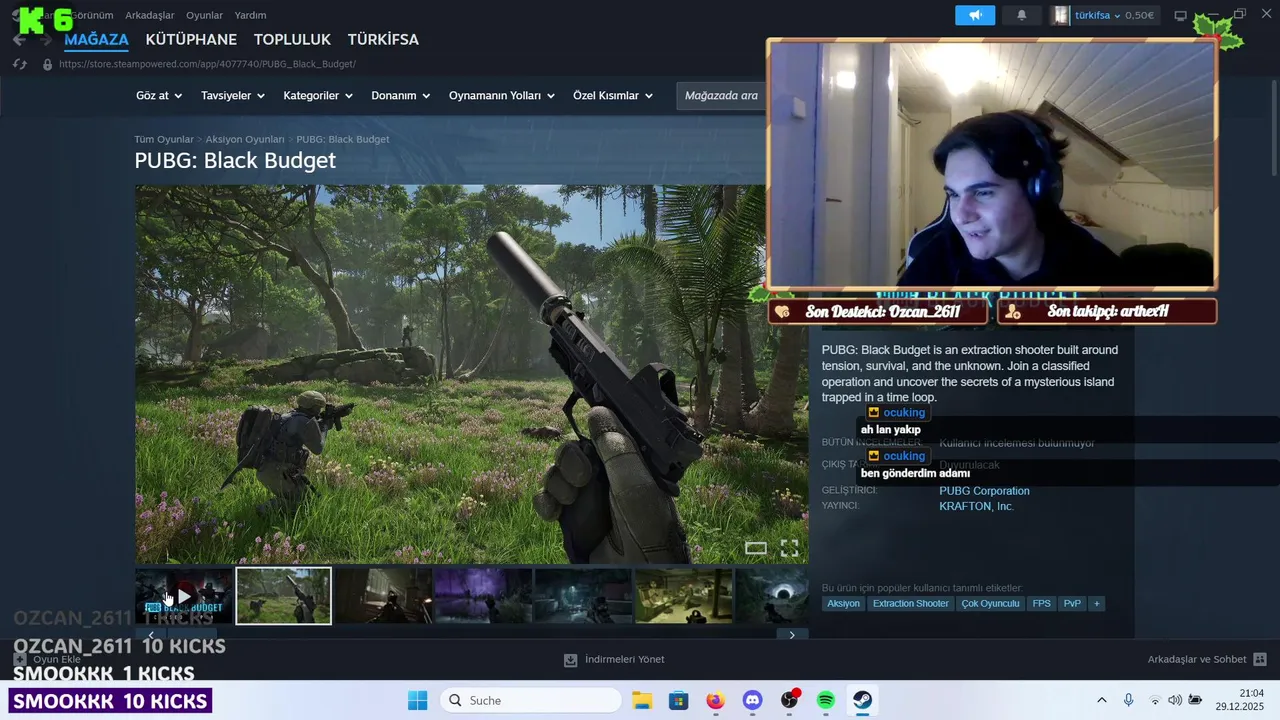Click the Windows taskbar Suche search box
This screenshot has height=720, width=1280.
click(x=529, y=700)
